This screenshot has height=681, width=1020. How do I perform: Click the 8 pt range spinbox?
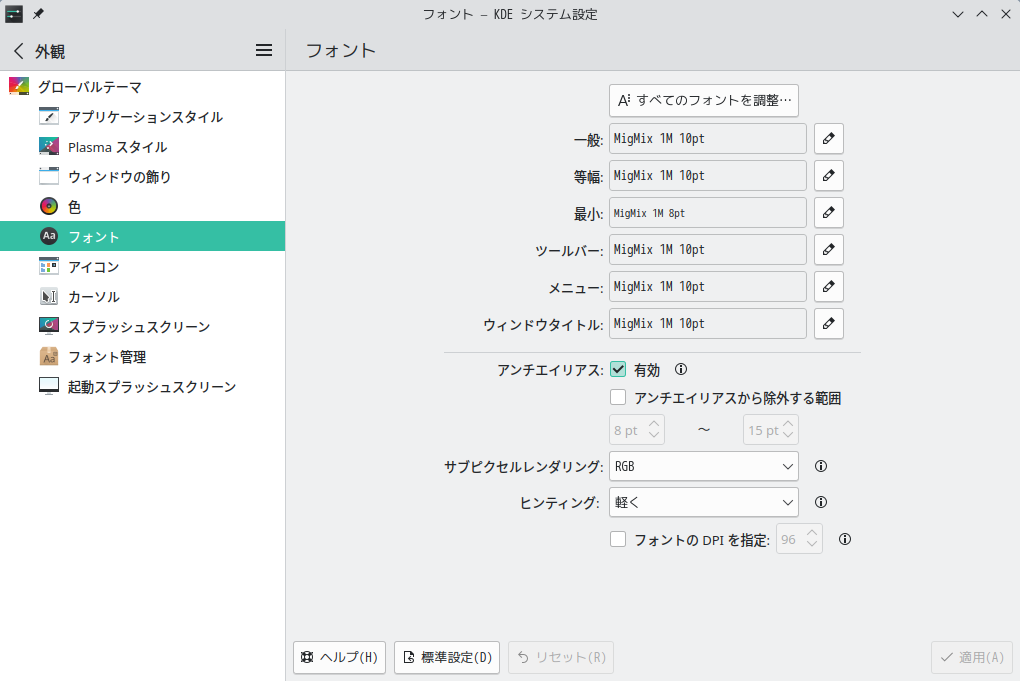(x=637, y=430)
